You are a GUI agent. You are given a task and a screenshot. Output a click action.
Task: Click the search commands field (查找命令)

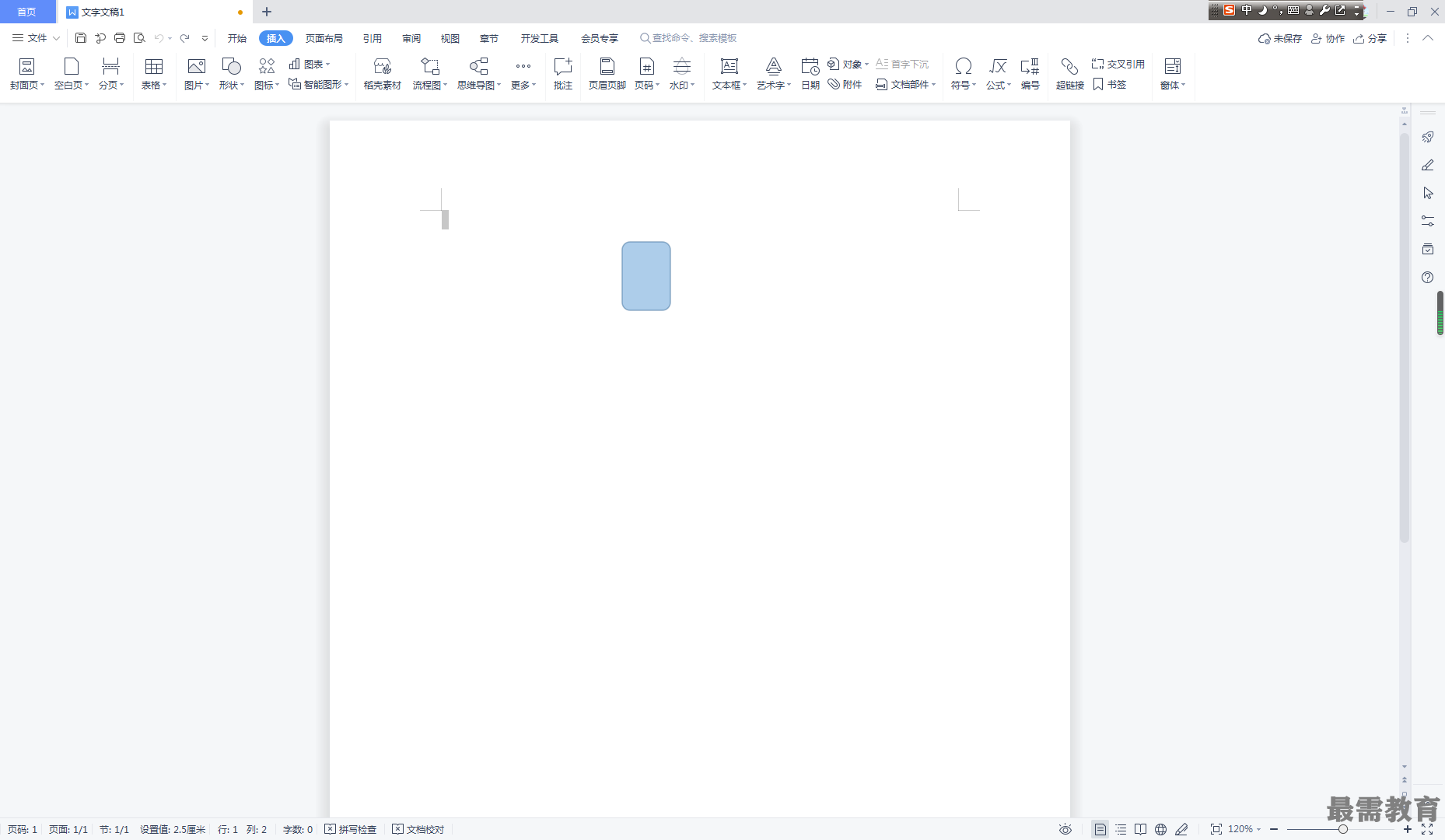pos(688,38)
